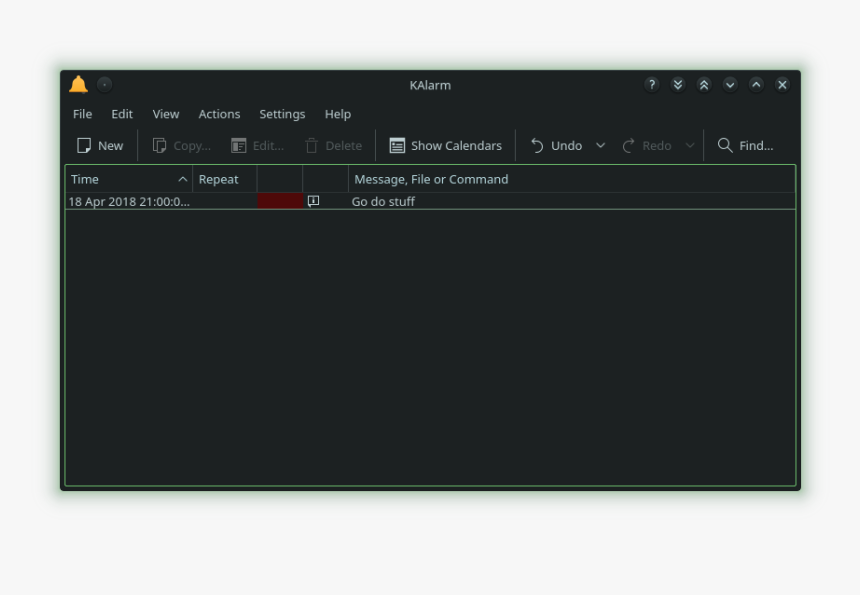This screenshot has height=595, width=860.
Task: Minimize the KAlarm window
Action: point(730,84)
